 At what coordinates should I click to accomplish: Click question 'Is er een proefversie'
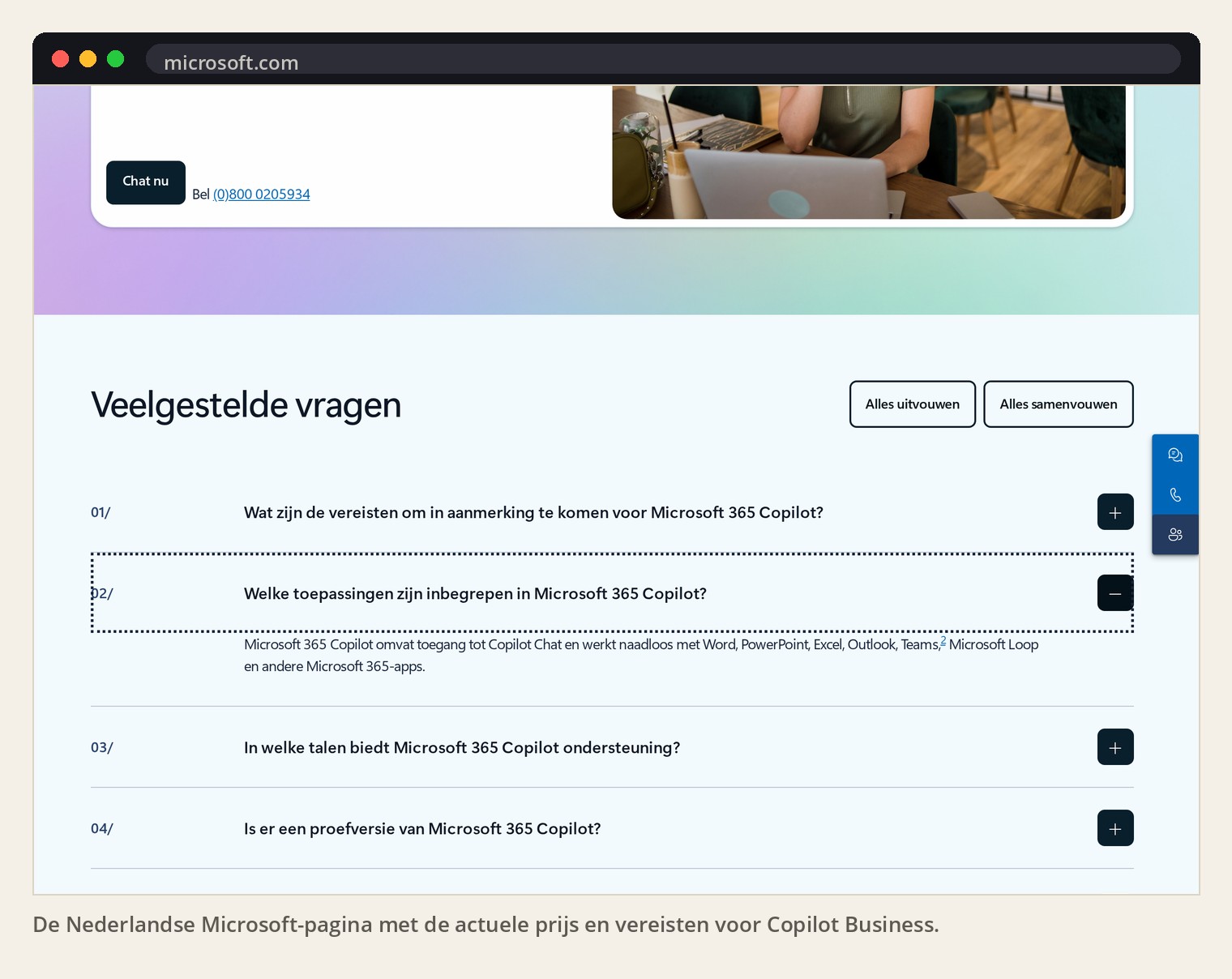422,828
